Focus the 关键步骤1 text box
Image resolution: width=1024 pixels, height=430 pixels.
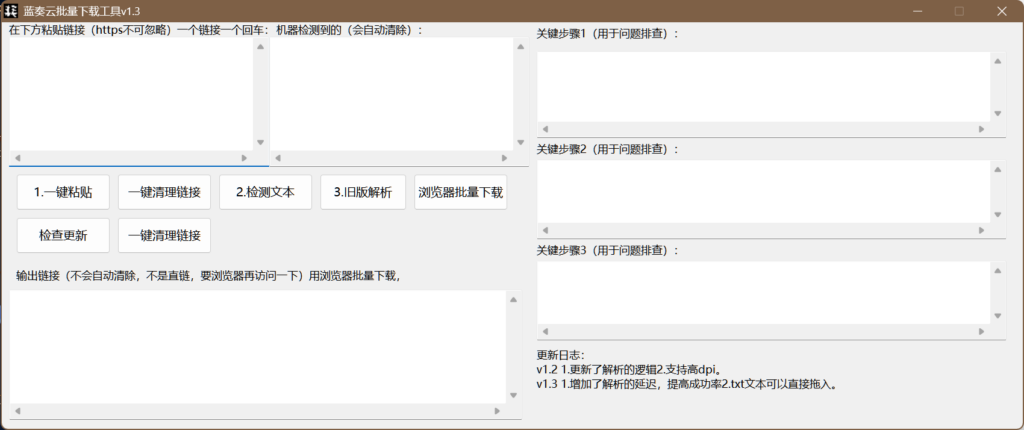(763, 87)
